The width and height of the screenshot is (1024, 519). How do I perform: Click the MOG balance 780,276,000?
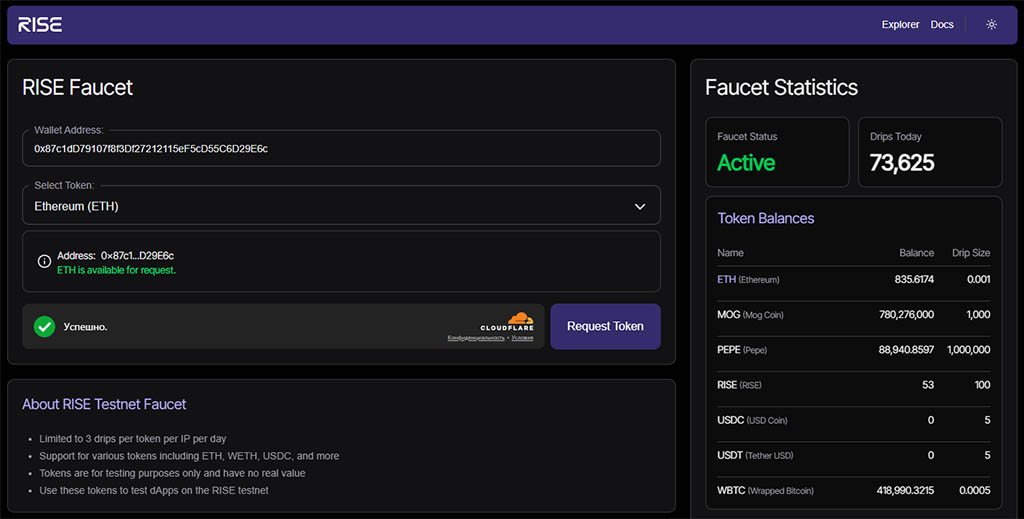point(906,315)
